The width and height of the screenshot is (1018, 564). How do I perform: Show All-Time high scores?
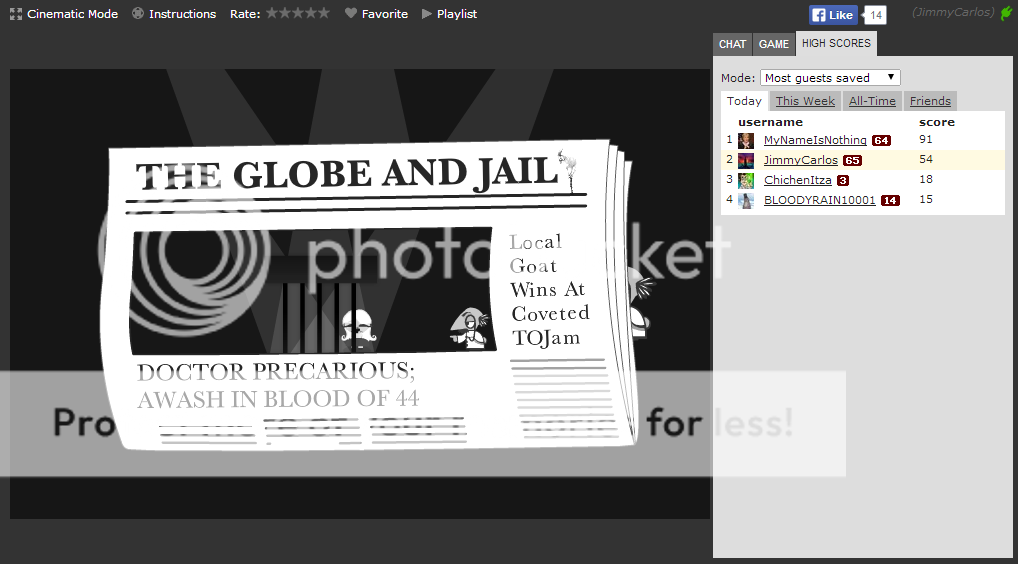[872, 101]
